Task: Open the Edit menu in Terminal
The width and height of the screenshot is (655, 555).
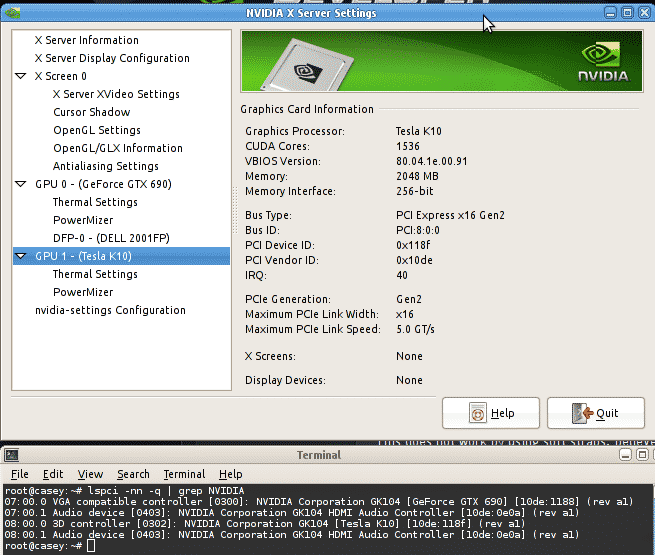Action: [x=53, y=474]
